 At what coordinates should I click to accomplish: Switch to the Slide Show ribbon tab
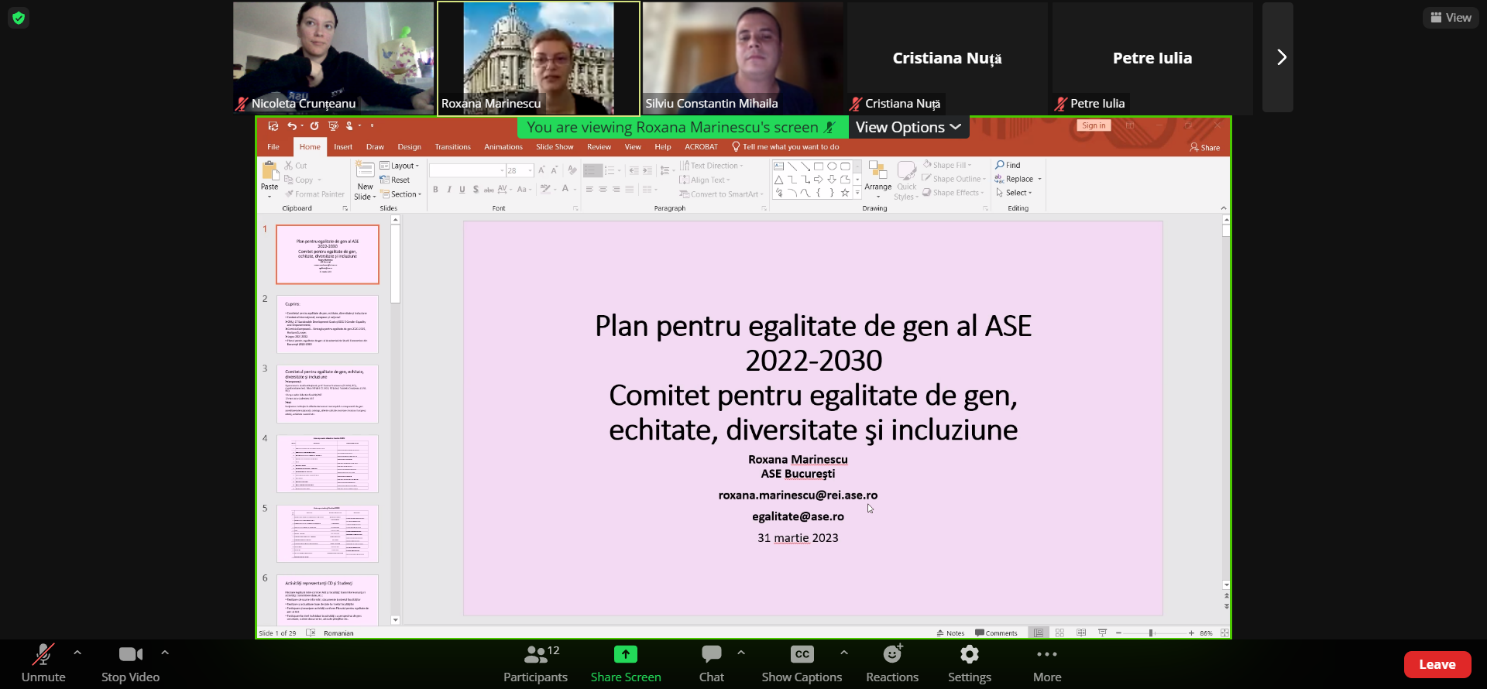(x=555, y=147)
